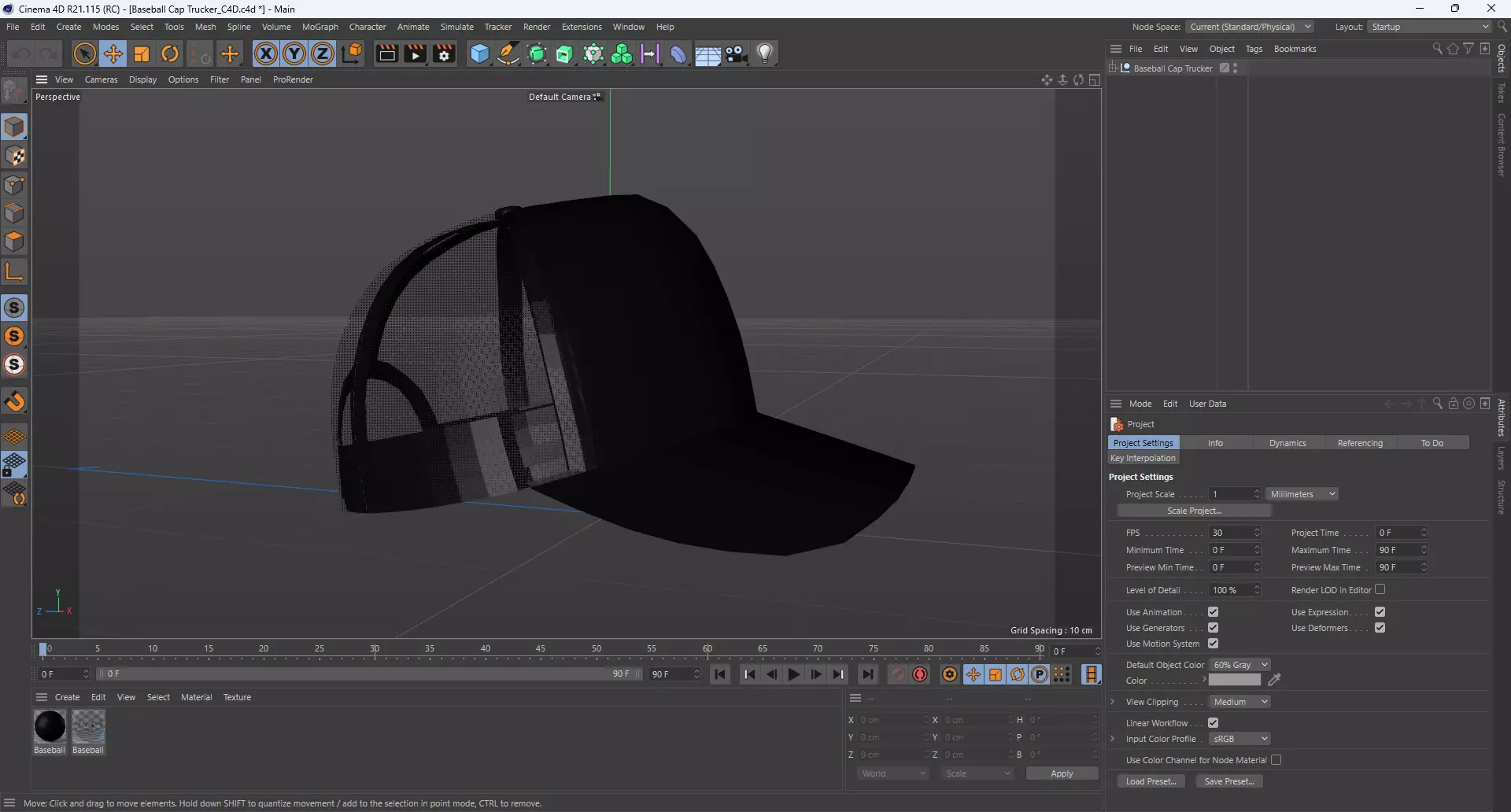This screenshot has width=1511, height=812.
Task: Click Apply button in coordinates panel
Action: (1062, 773)
